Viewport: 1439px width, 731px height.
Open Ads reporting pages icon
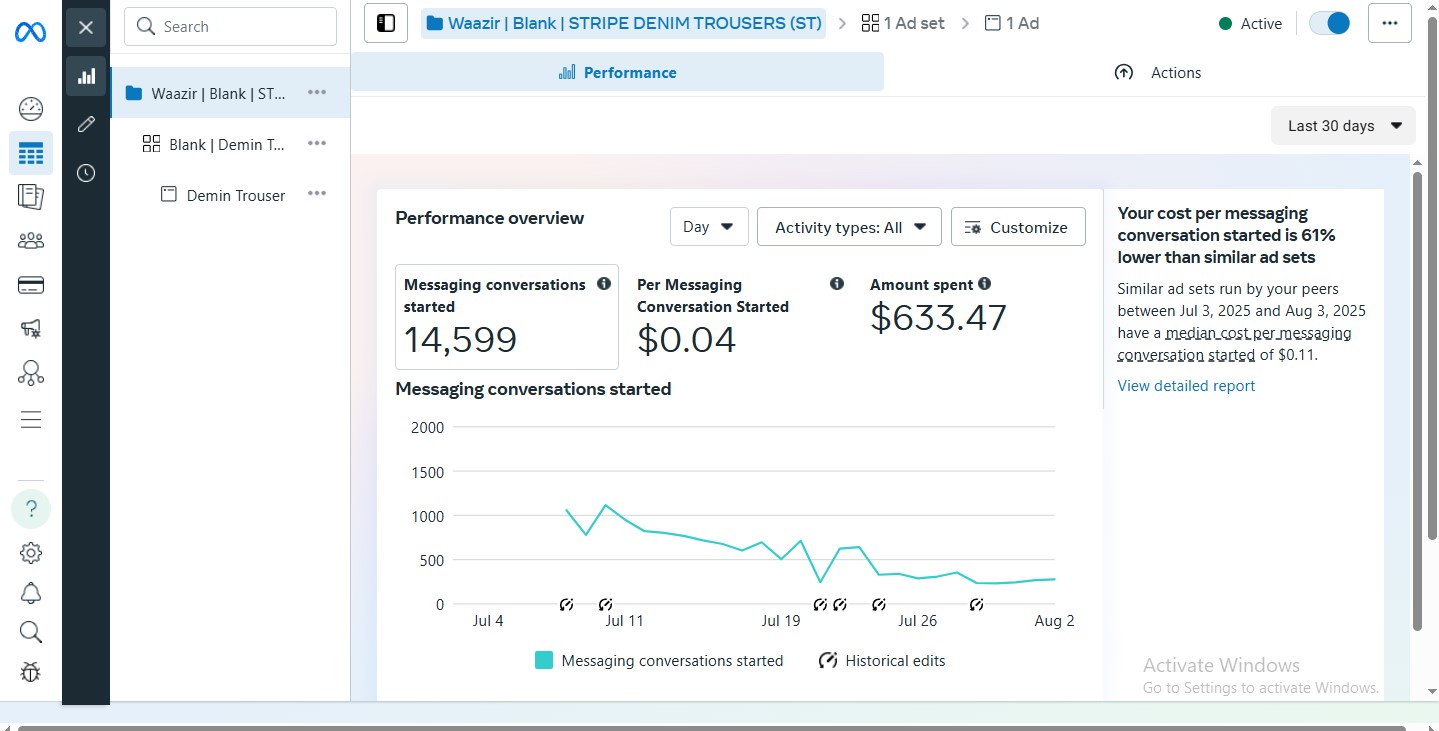pos(31,197)
